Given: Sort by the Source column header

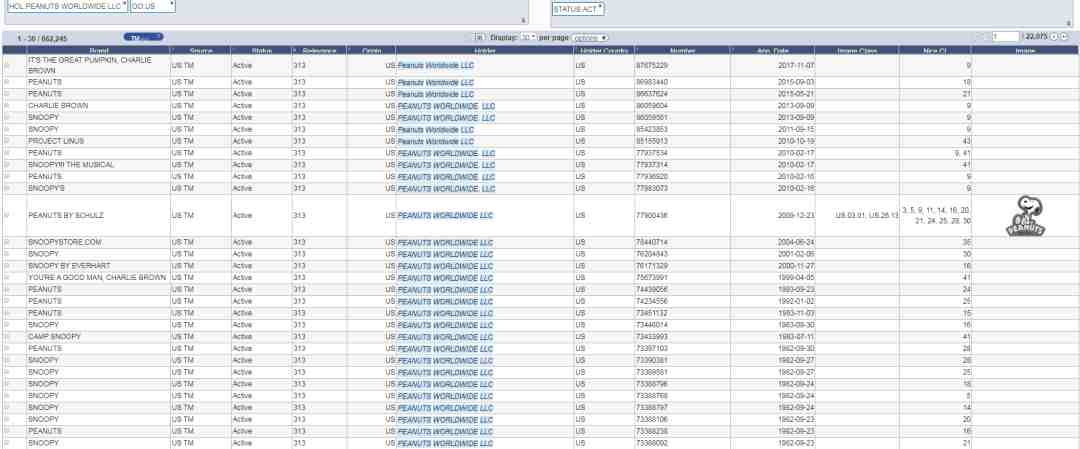Looking at the screenshot, I should coord(200,50).
